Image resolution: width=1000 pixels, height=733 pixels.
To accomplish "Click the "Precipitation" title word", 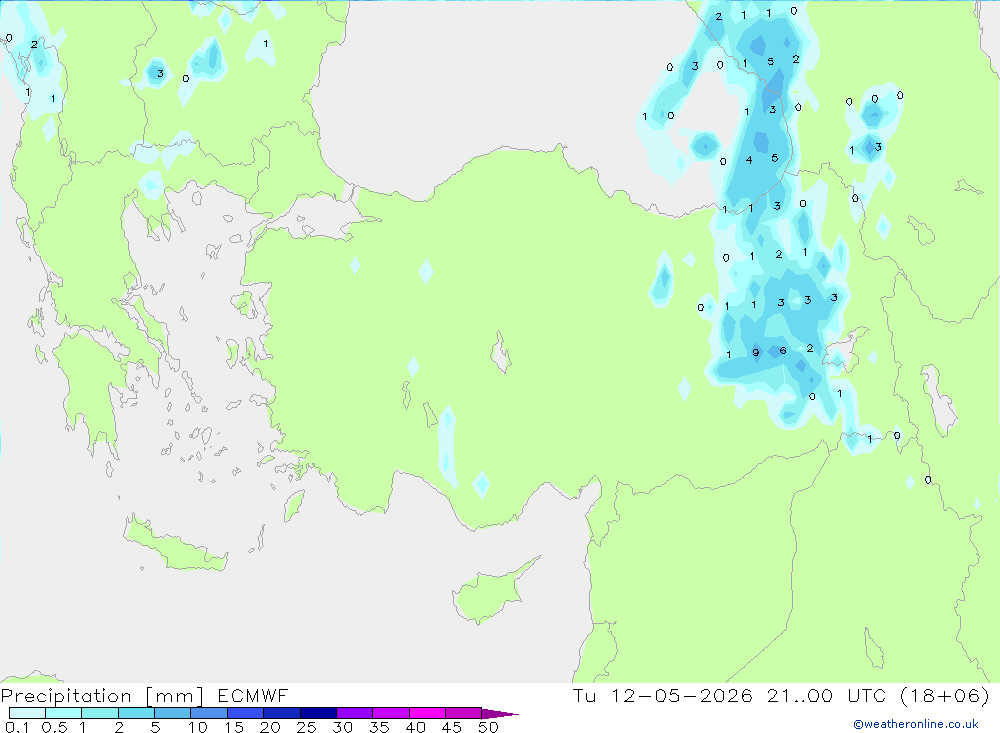I will pyautogui.click(x=66, y=696).
